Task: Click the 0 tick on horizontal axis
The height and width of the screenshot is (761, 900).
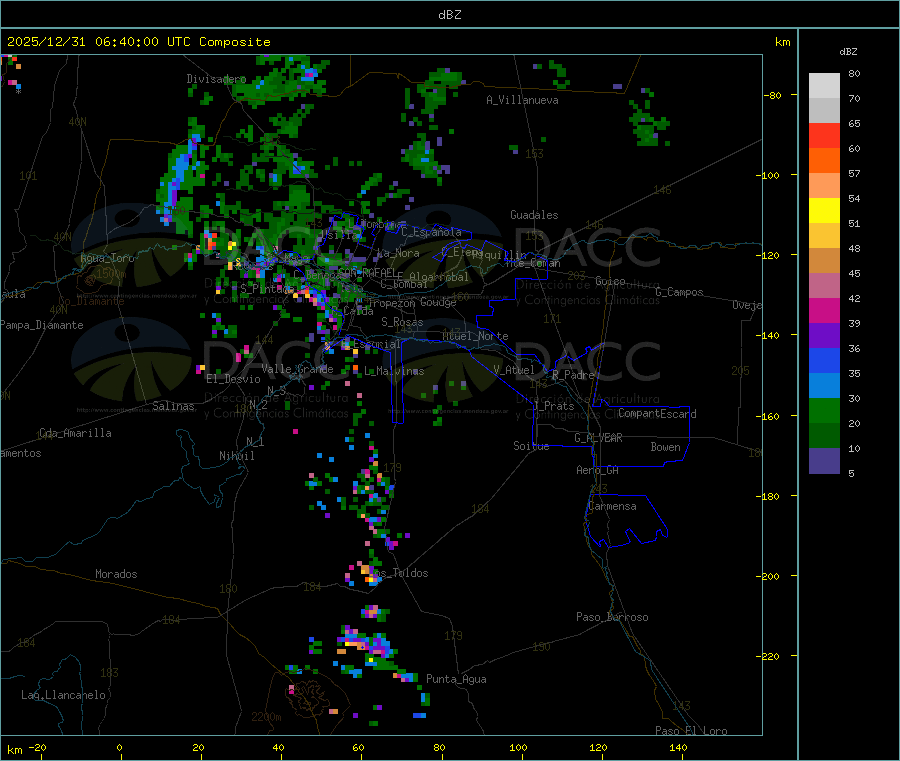Action: 119,748
